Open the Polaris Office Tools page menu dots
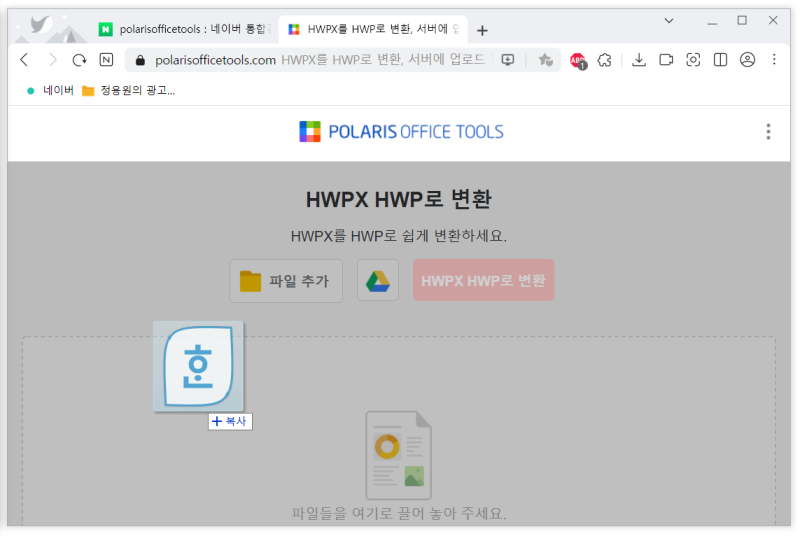Viewport: 800px width, 536px height. [768, 132]
